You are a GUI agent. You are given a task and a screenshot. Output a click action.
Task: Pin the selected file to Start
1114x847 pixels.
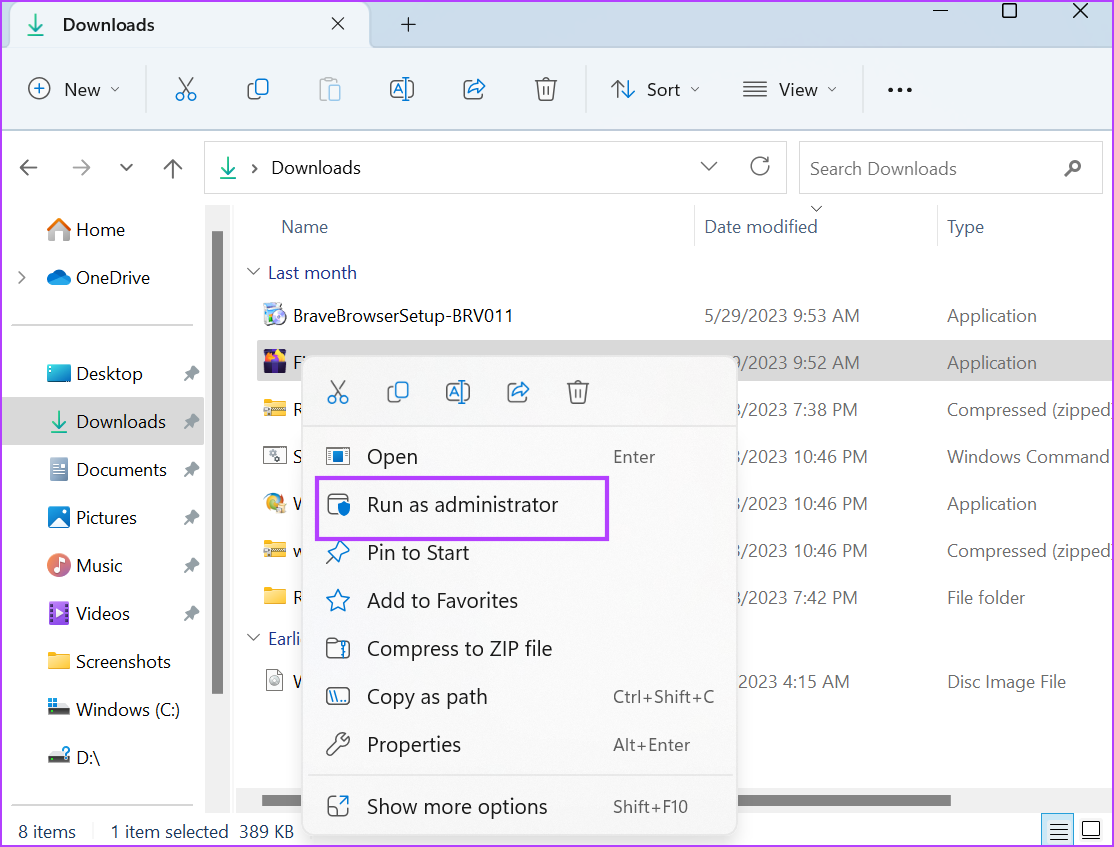420,552
